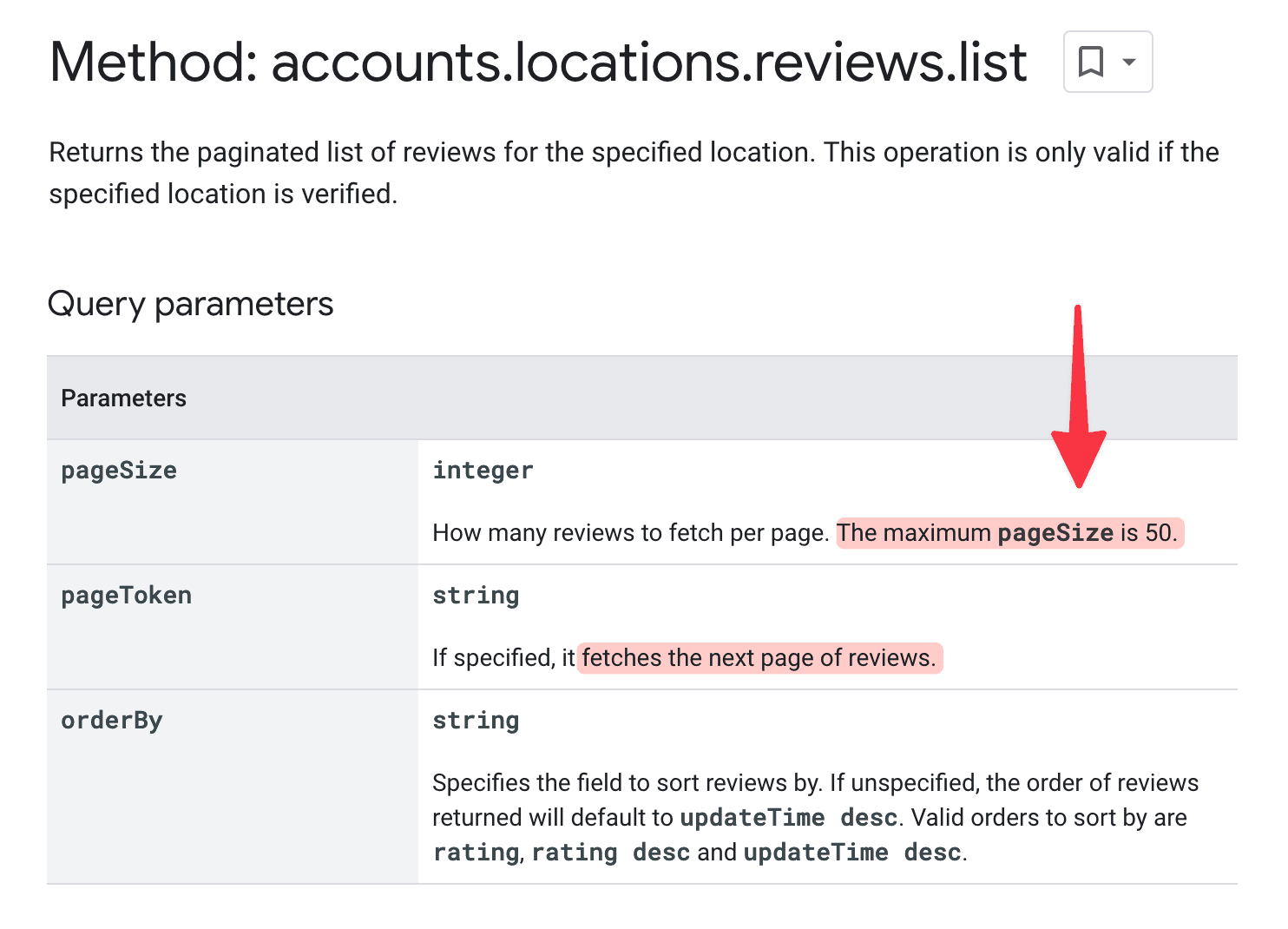Click the Parameters table header row
Image resolution: width=1288 pixels, height=929 pixels.
point(123,398)
